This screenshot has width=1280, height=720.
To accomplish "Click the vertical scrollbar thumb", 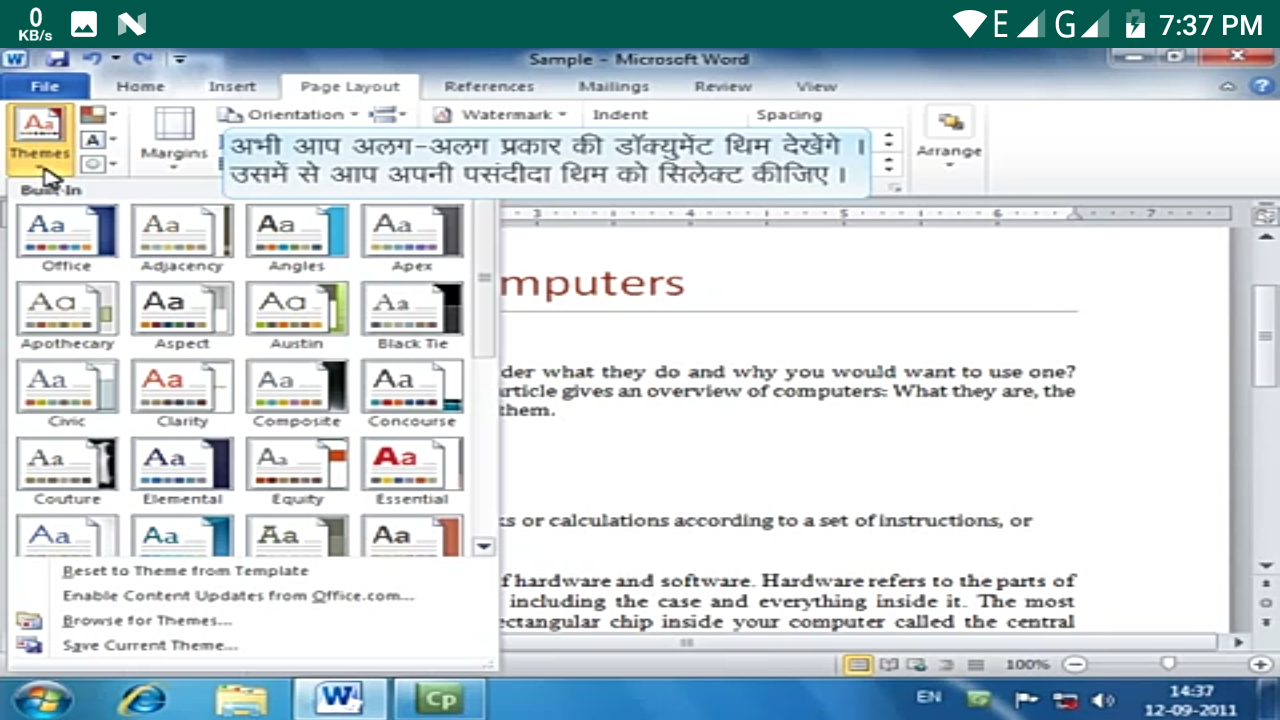I will (1265, 338).
